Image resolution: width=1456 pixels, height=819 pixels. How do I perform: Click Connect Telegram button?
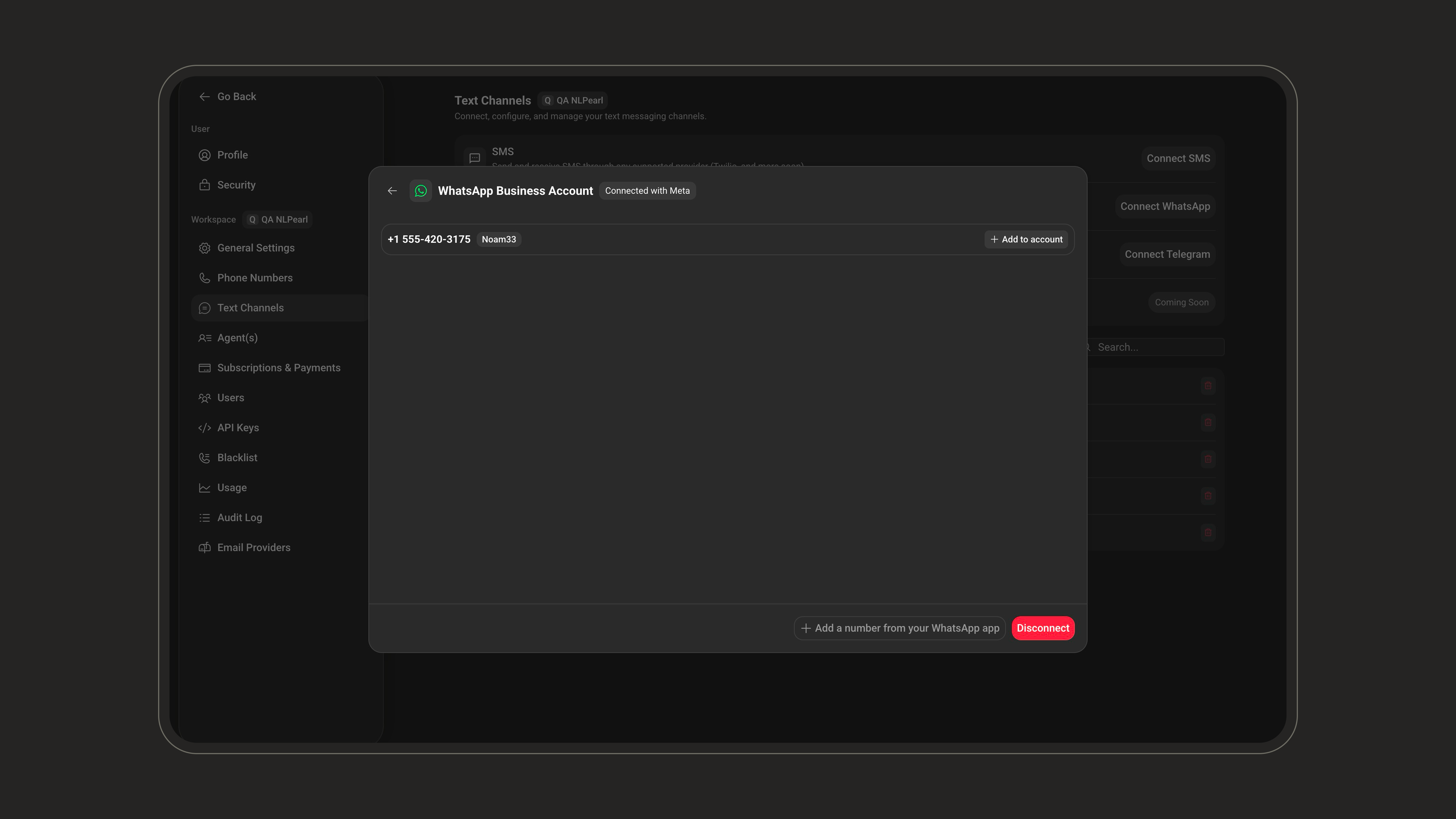[1167, 255]
